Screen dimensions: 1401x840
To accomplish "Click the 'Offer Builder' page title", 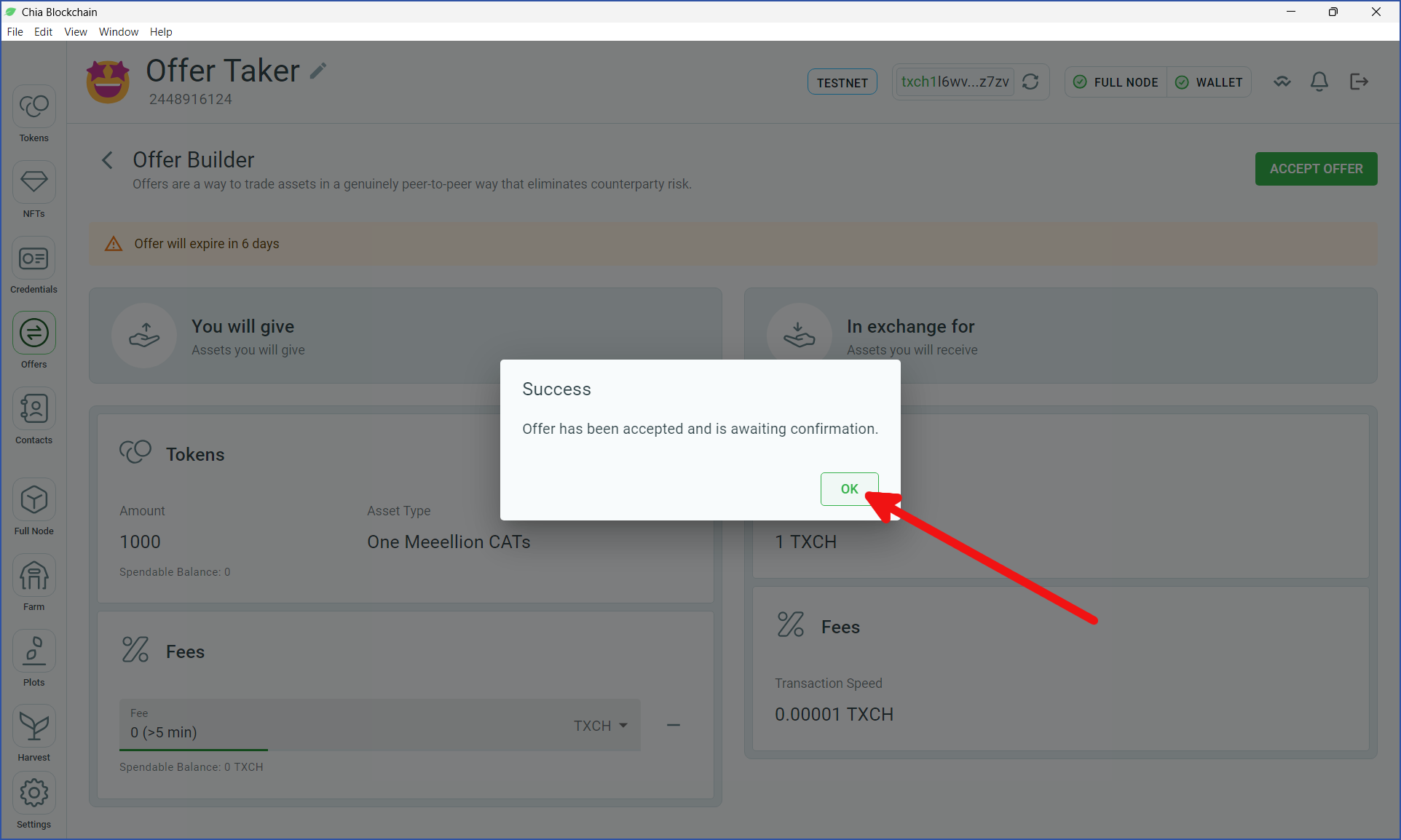I will pos(193,160).
